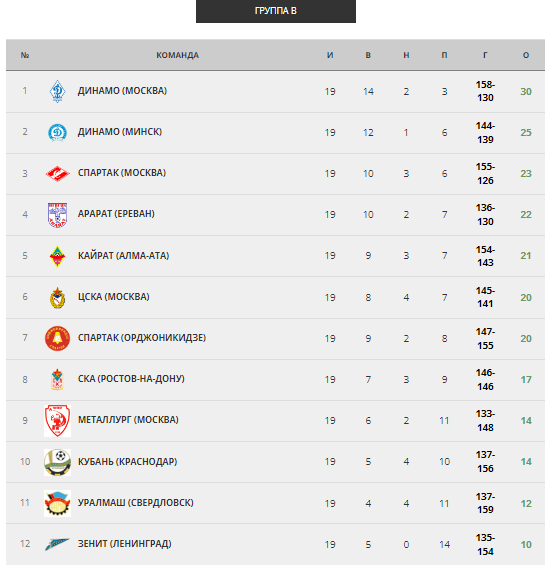Click the ЦСКА (Москва) star emblem
This screenshot has height=568, width=552.
pos(57,297)
